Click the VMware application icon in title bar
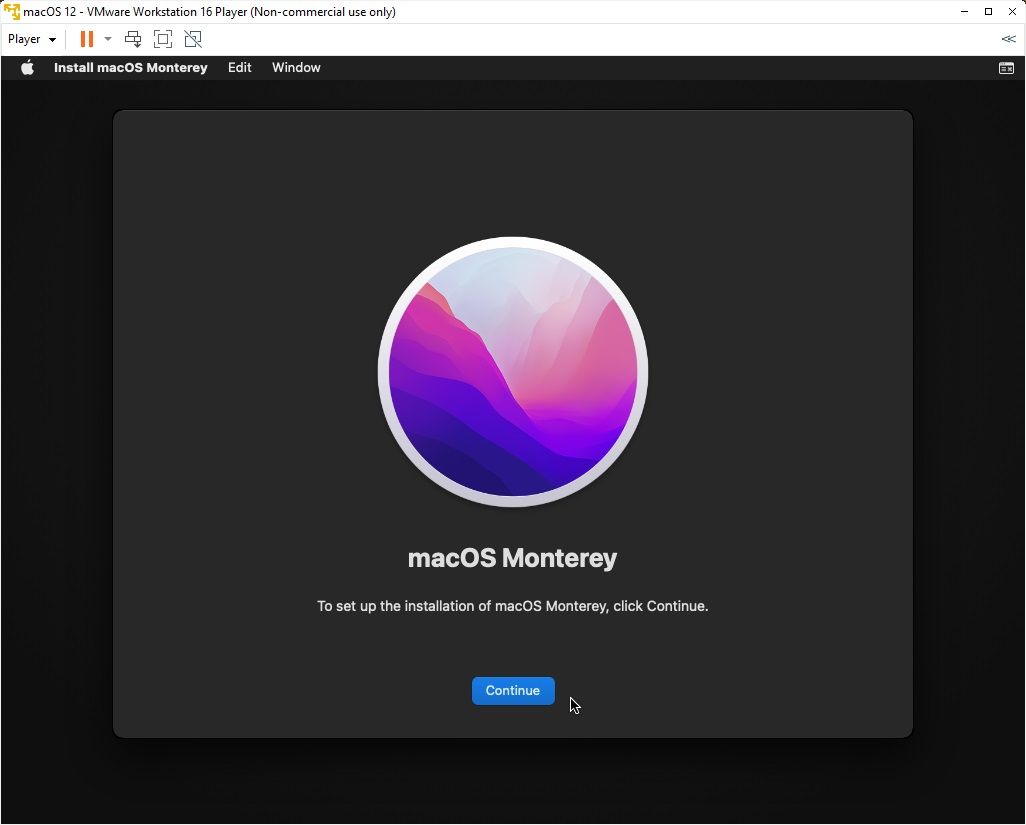Screen dimensions: 1026x825 [x=12, y=12]
